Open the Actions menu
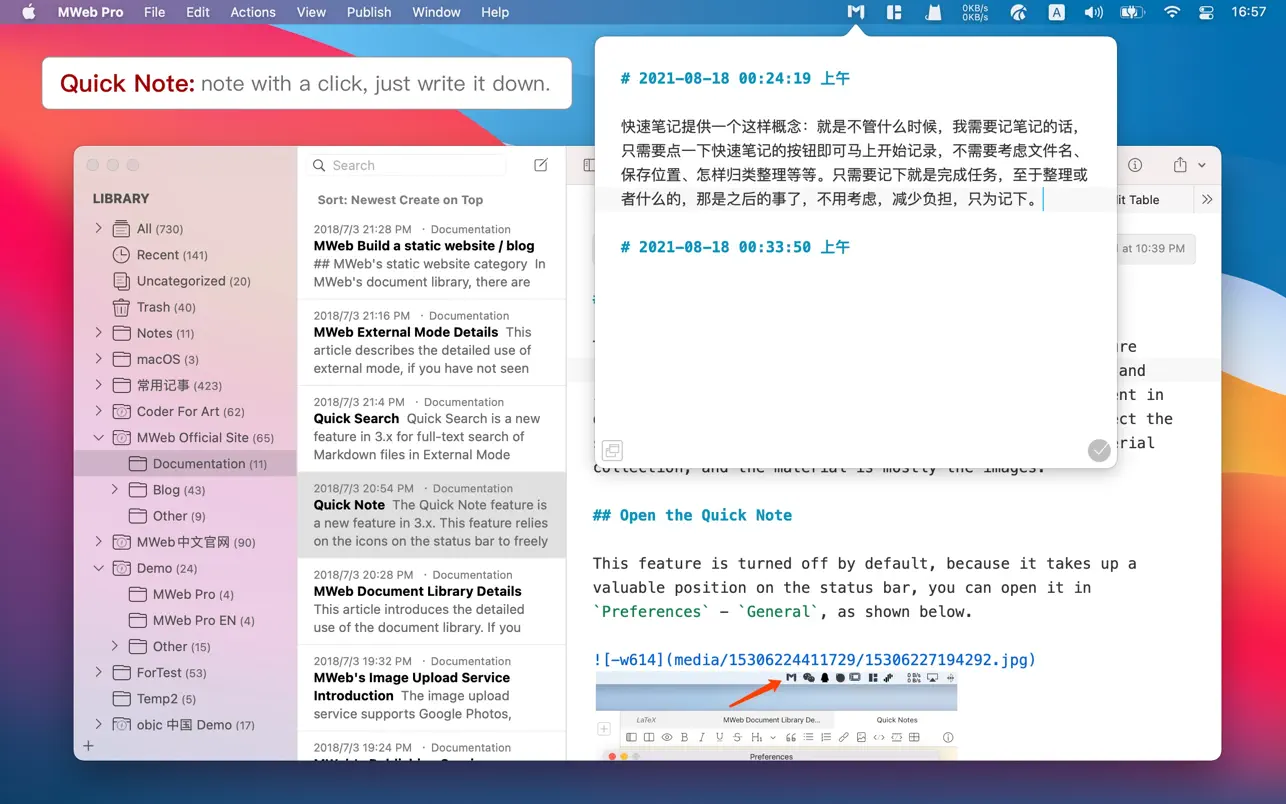Screen dimensions: 1286x804 [252, 12]
